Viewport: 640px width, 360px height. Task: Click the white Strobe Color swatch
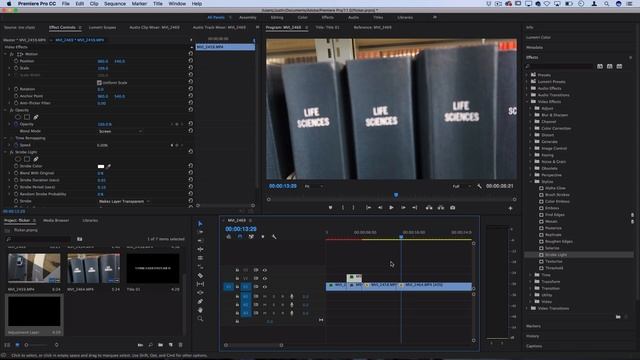click(x=101, y=166)
